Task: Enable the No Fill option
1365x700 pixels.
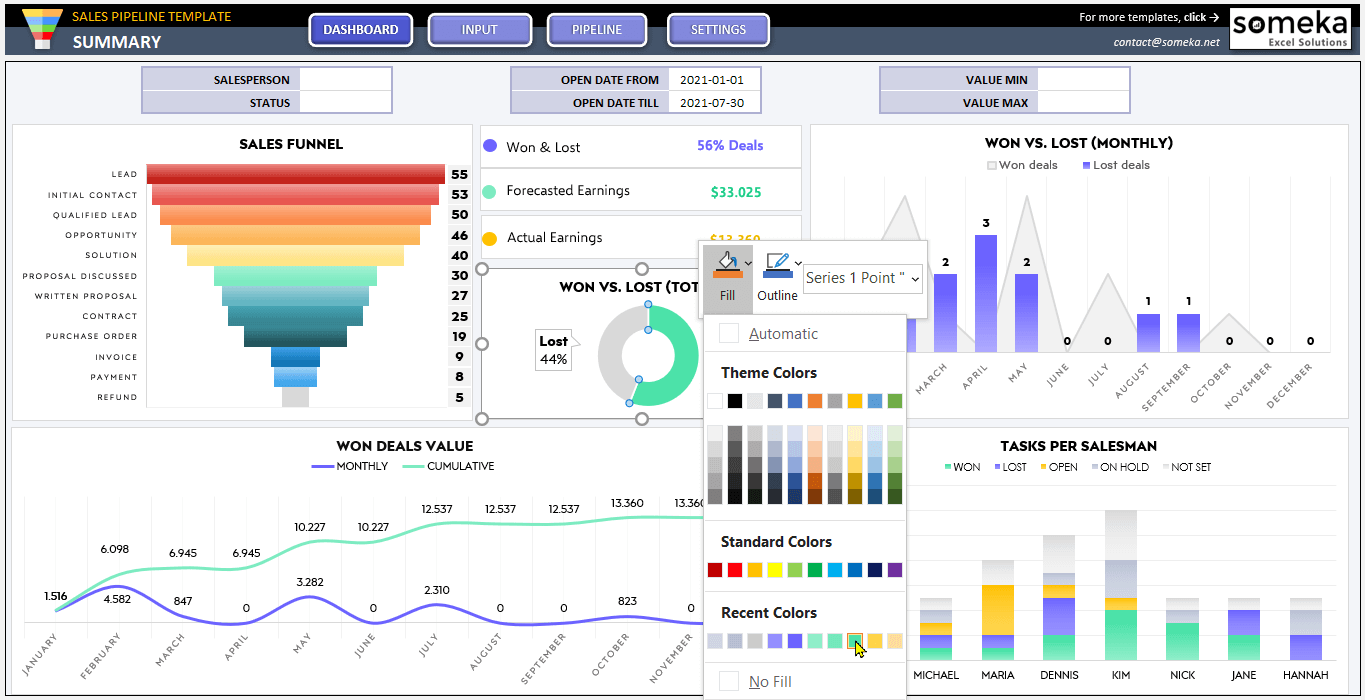Action: click(x=727, y=681)
